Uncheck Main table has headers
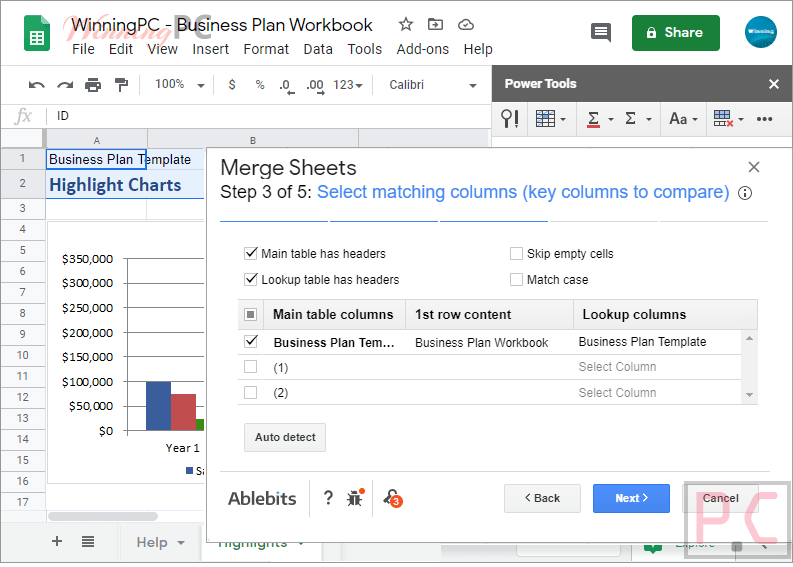The height and width of the screenshot is (567, 793). pyautogui.click(x=251, y=253)
